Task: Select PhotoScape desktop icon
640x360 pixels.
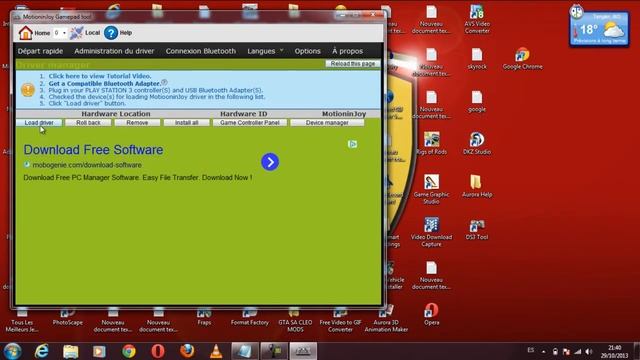Action: click(68, 316)
